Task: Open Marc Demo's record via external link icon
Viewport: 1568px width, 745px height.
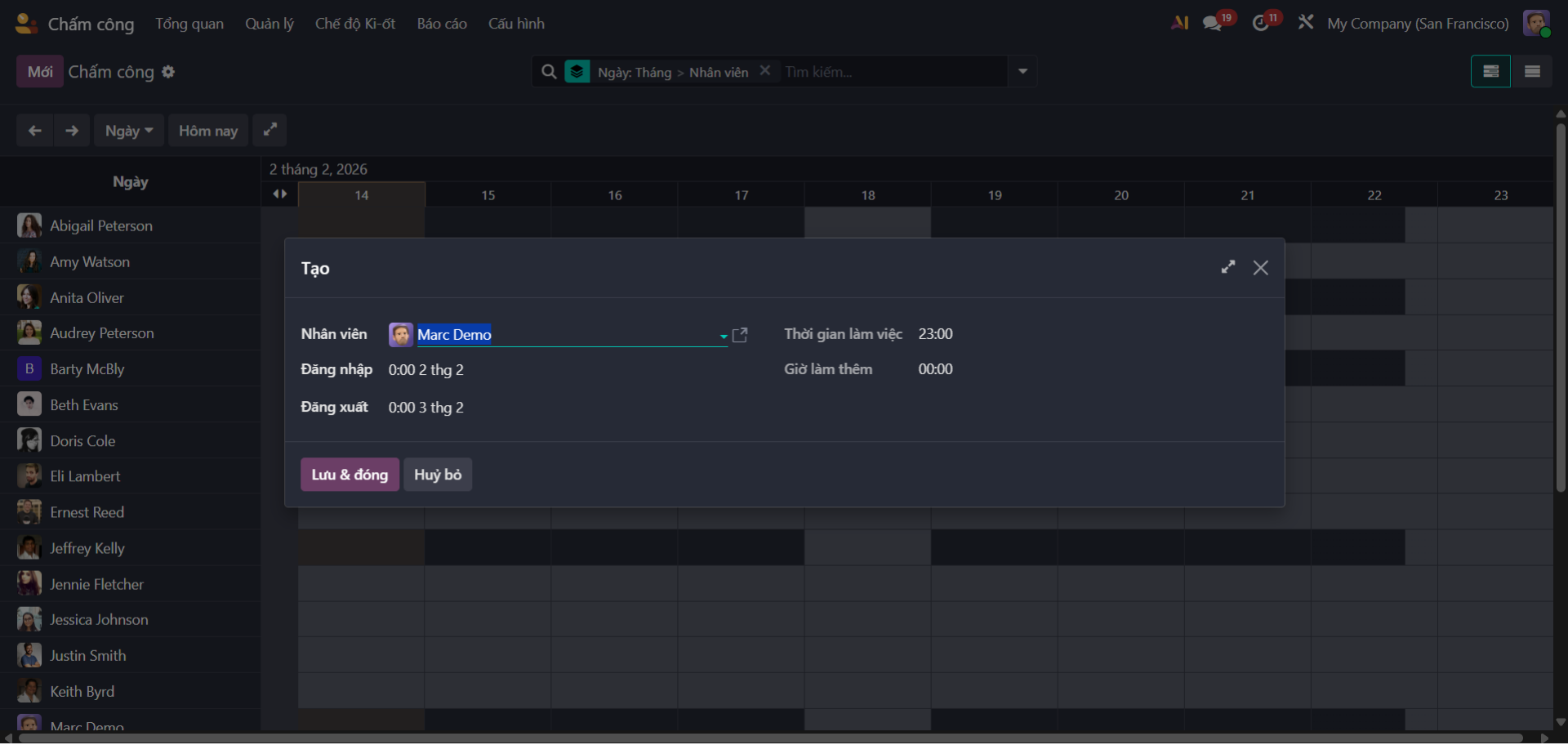Action: click(x=740, y=335)
